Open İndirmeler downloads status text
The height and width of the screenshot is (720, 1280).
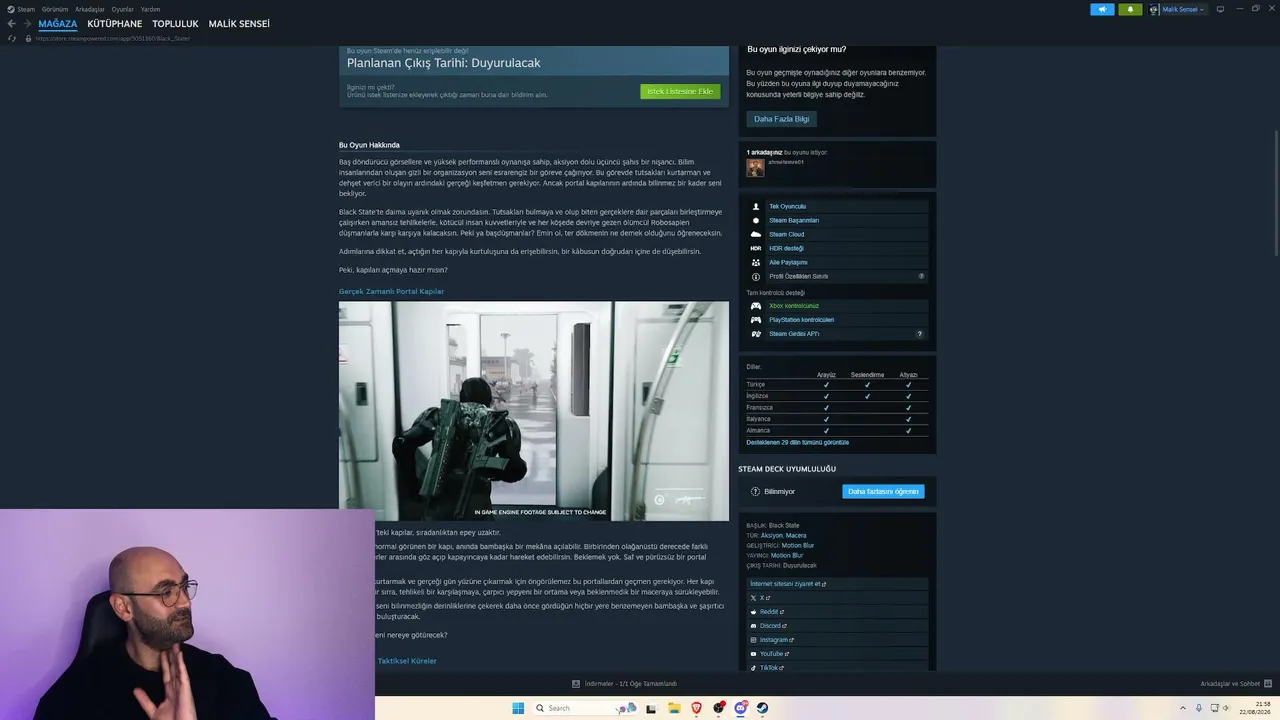(631, 684)
